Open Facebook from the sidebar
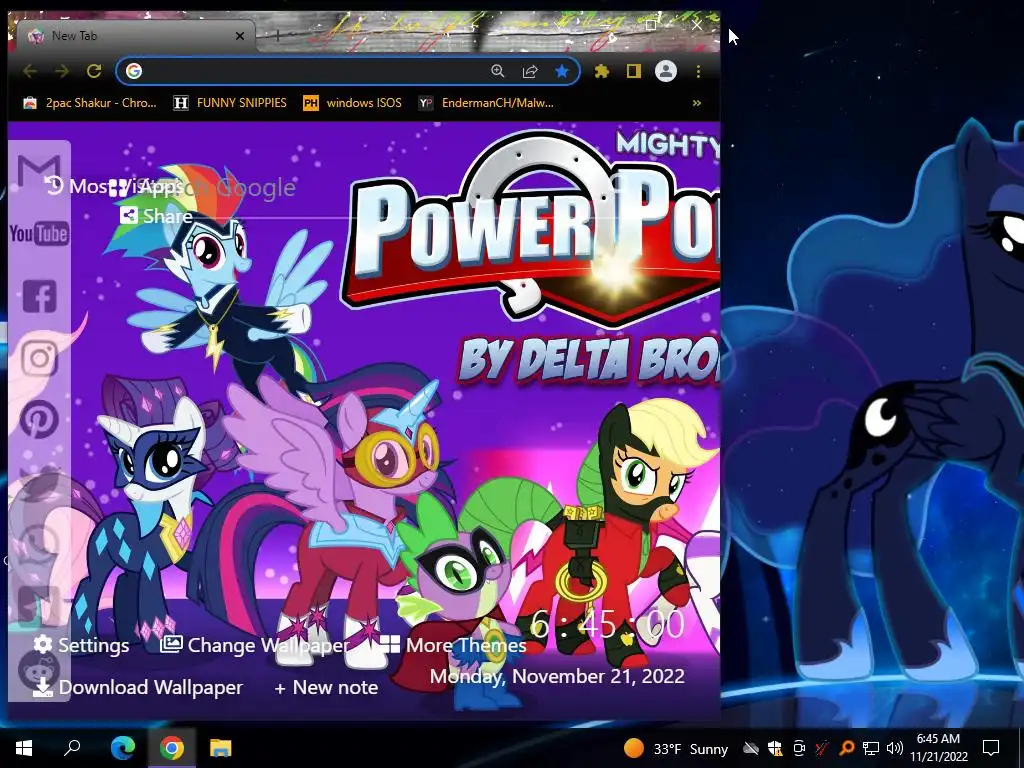The width and height of the screenshot is (1024, 768). pyautogui.click(x=39, y=296)
